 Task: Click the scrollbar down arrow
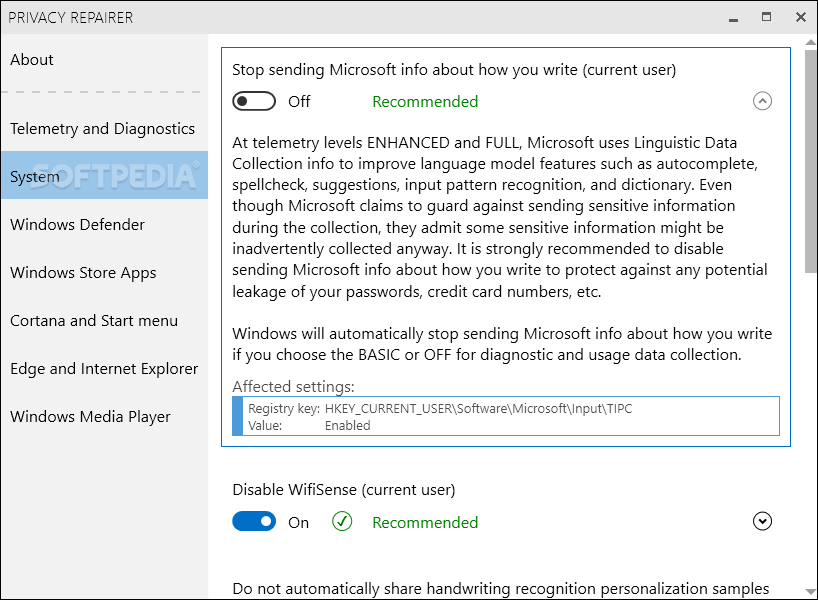point(810,591)
